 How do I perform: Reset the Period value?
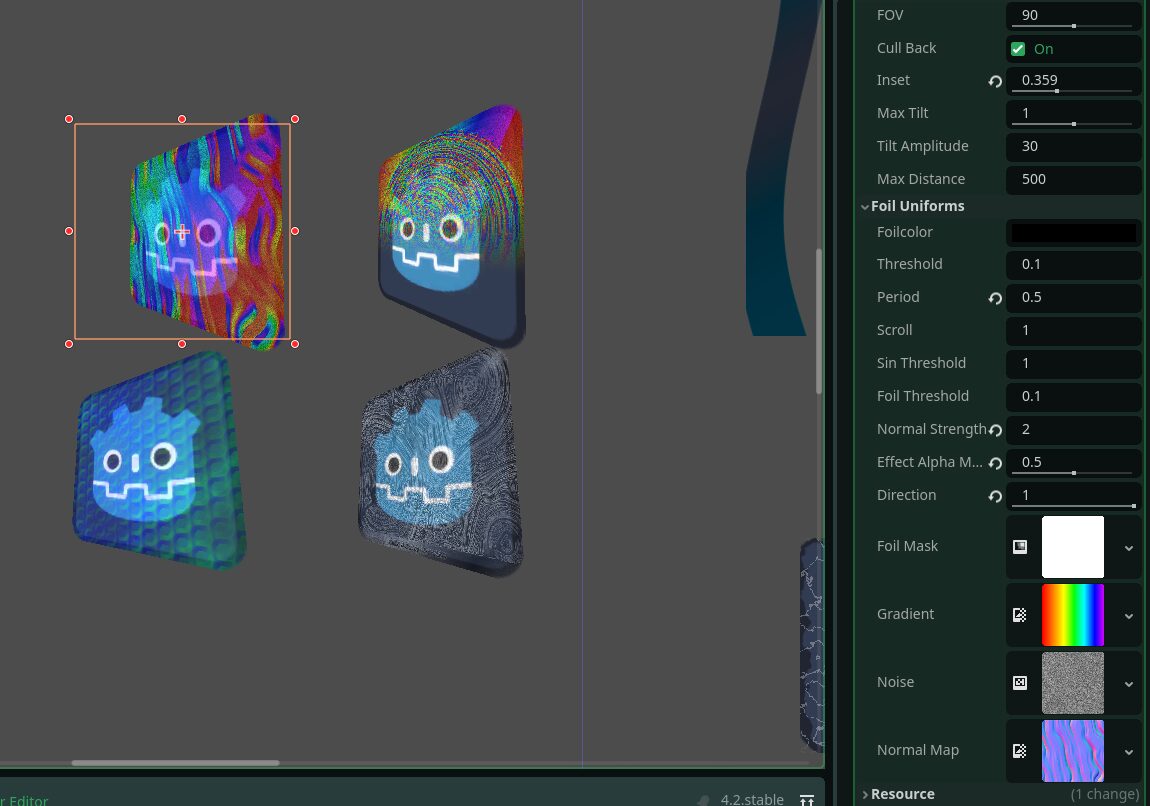pyautogui.click(x=995, y=298)
